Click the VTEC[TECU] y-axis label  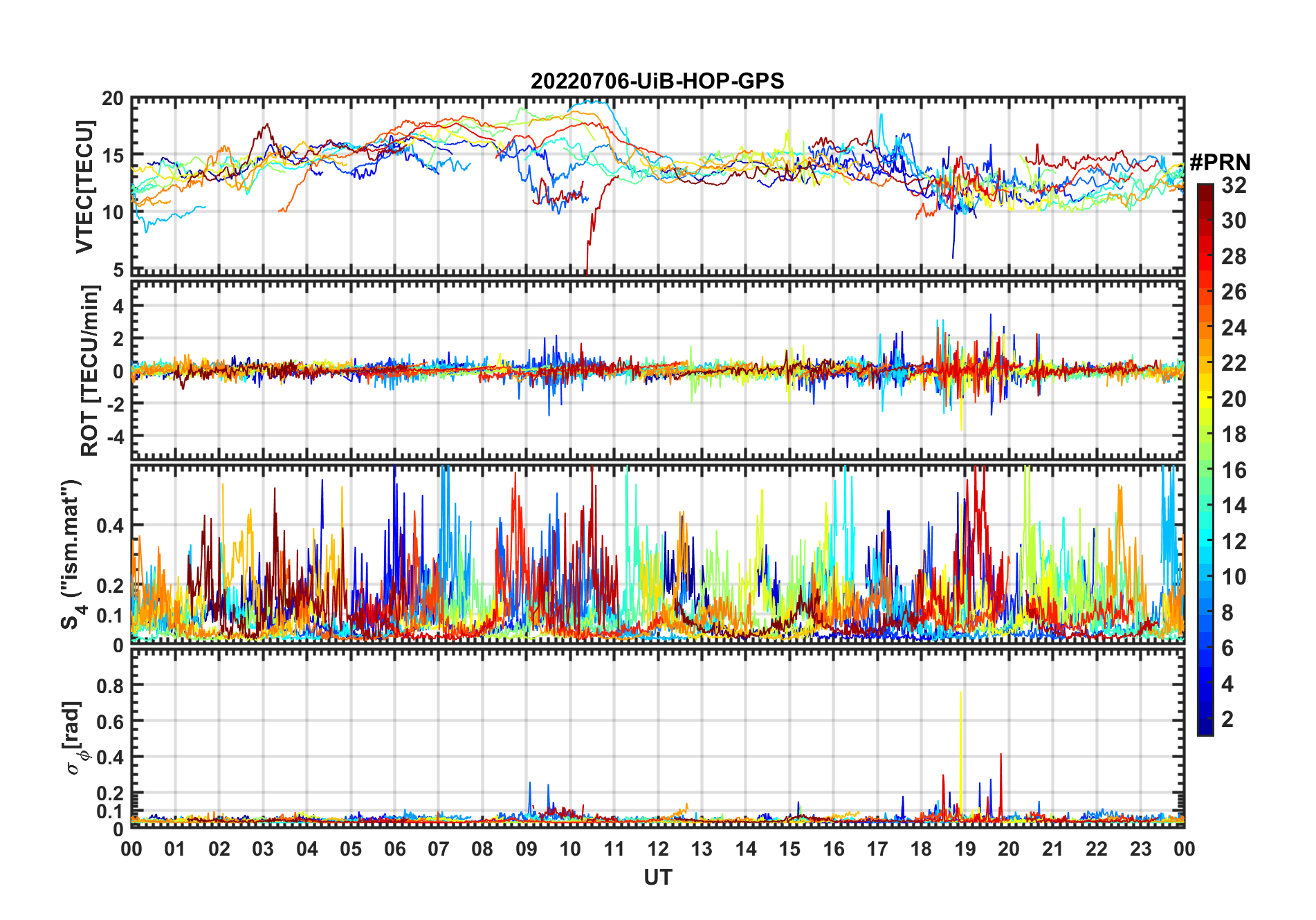(x=84, y=187)
